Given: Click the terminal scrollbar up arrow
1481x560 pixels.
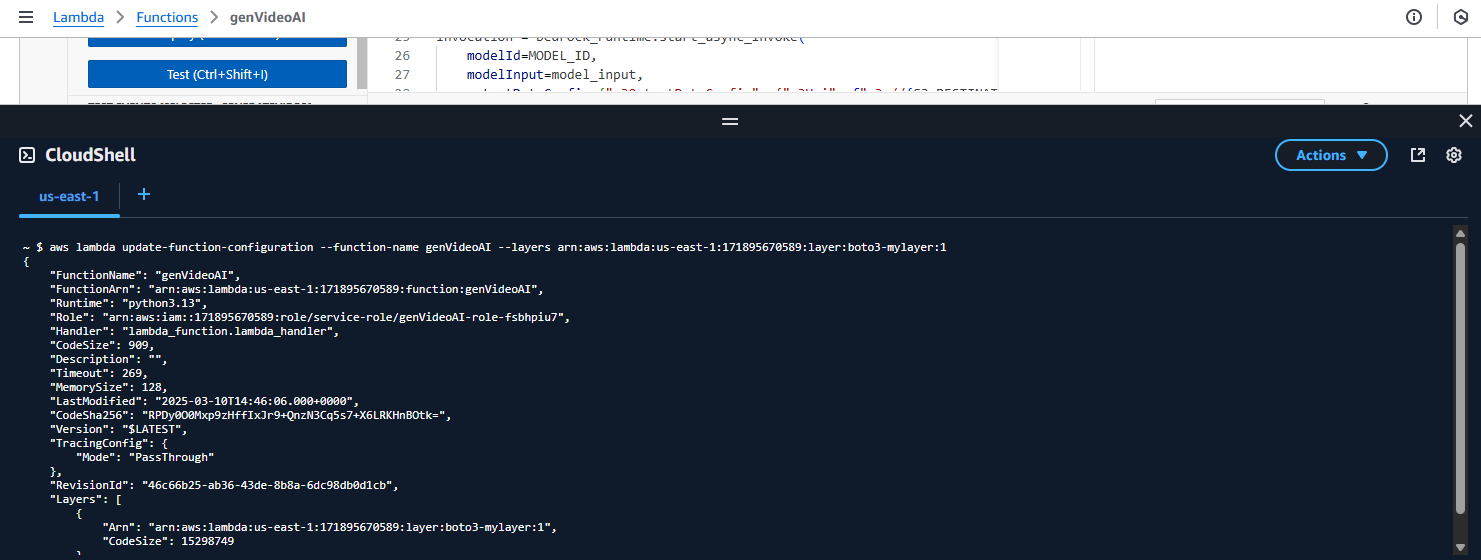Looking at the screenshot, I should pos(1460,233).
